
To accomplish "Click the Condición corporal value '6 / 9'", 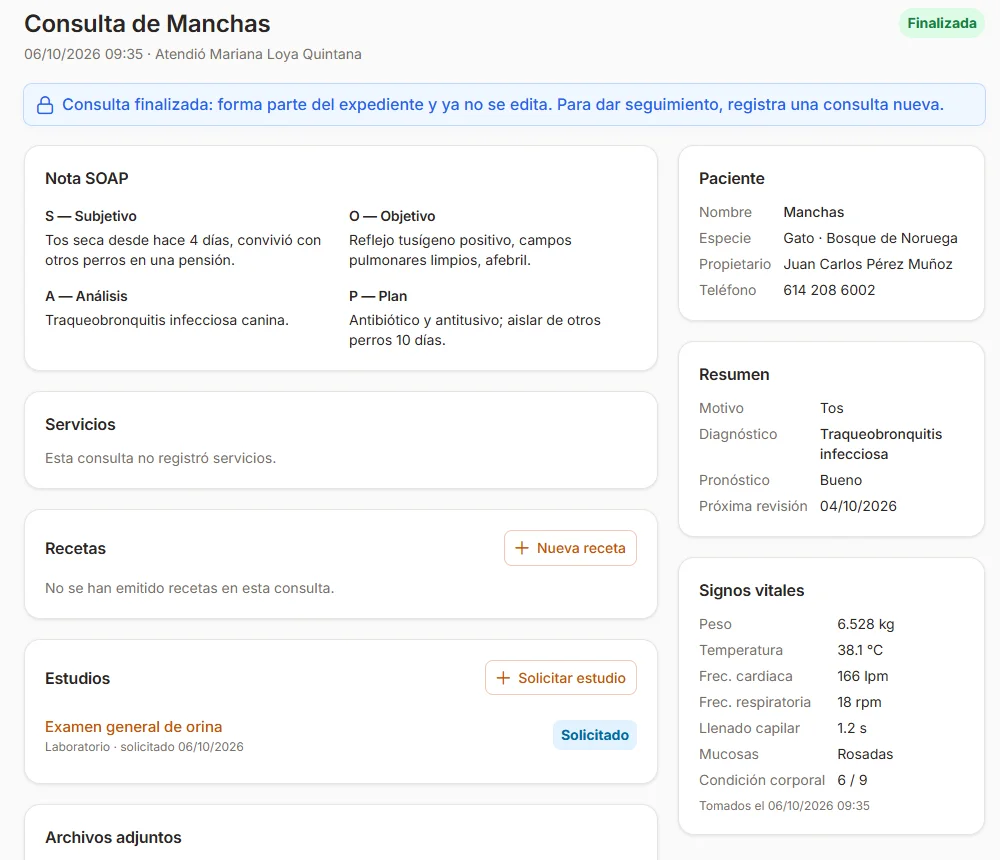I will pyautogui.click(x=852, y=780).
